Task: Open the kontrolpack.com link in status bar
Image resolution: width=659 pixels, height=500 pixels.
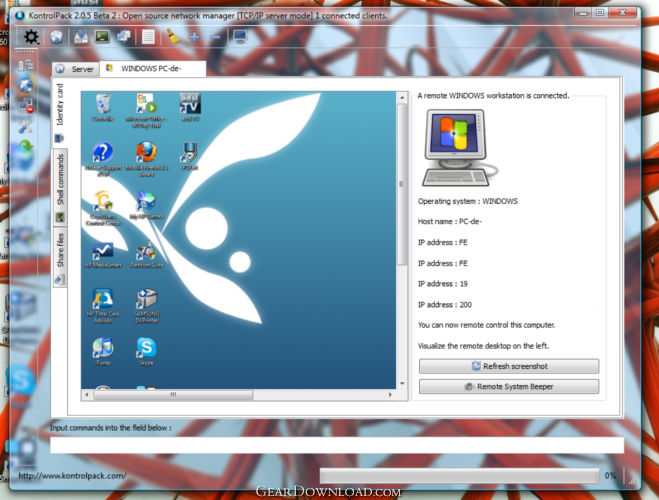Action: click(72, 476)
